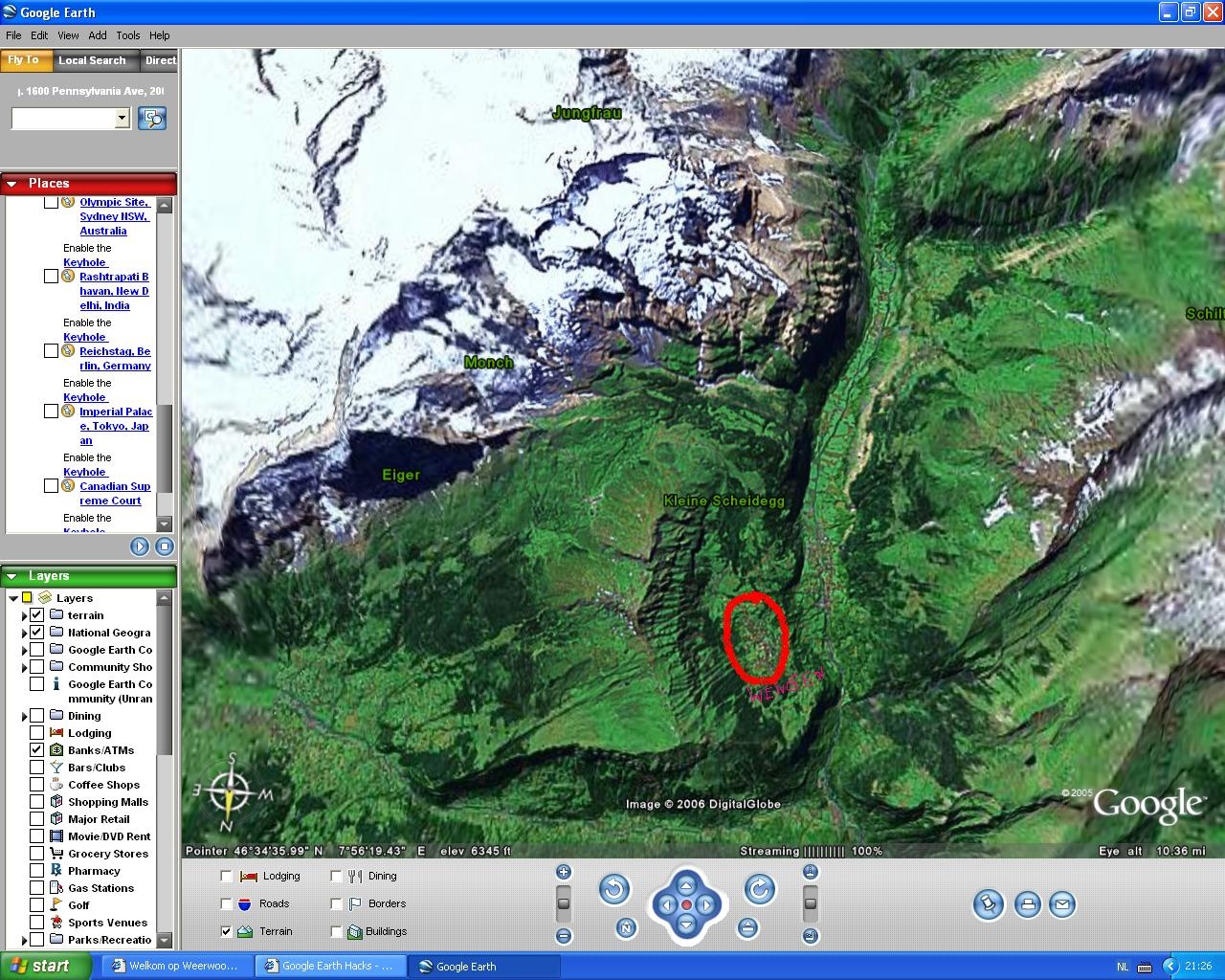1225x980 pixels.
Task: Click the email envelope icon
Action: (1062, 904)
